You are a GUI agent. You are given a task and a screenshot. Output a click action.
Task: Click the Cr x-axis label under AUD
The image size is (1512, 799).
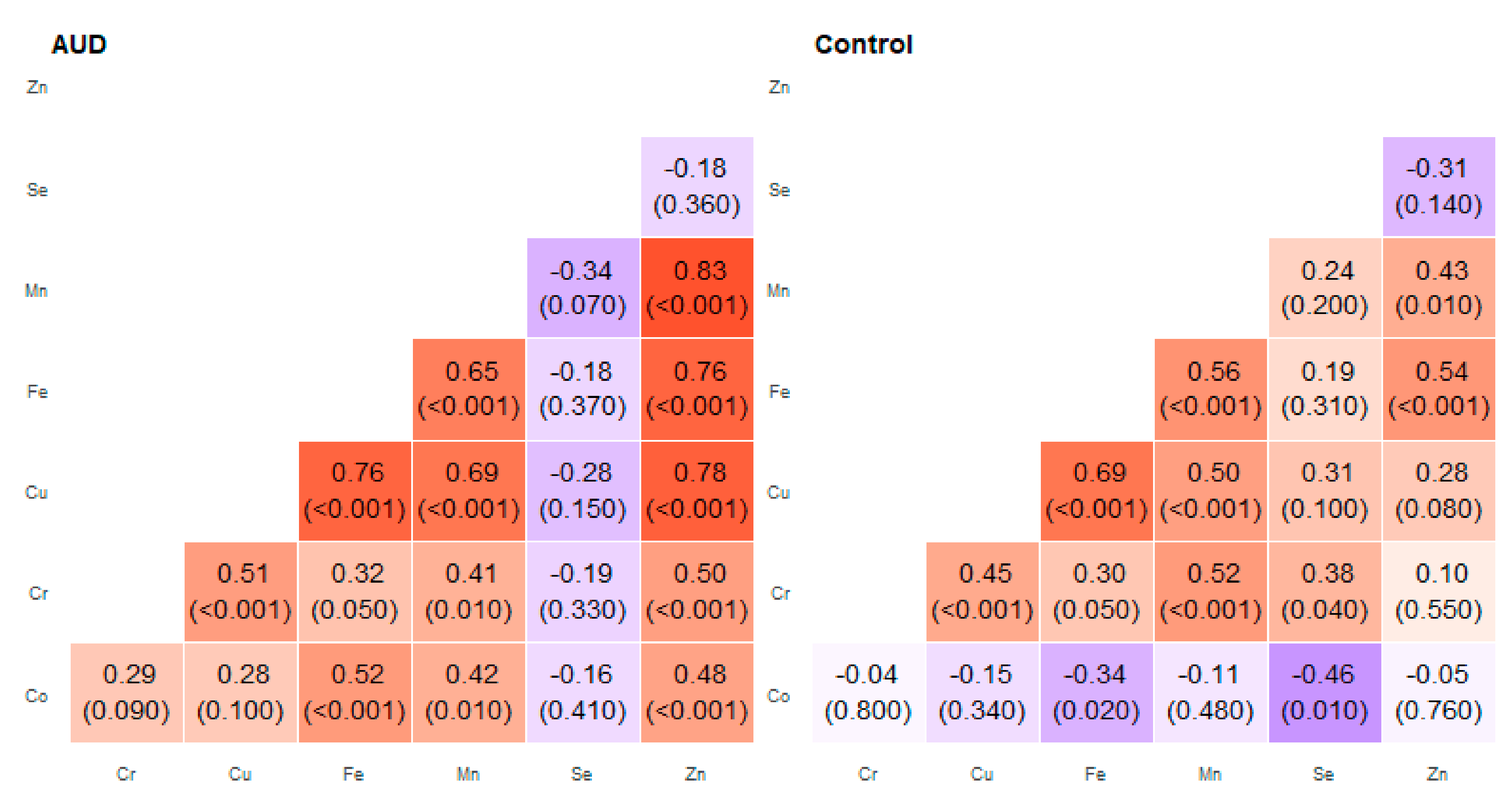coord(126,774)
